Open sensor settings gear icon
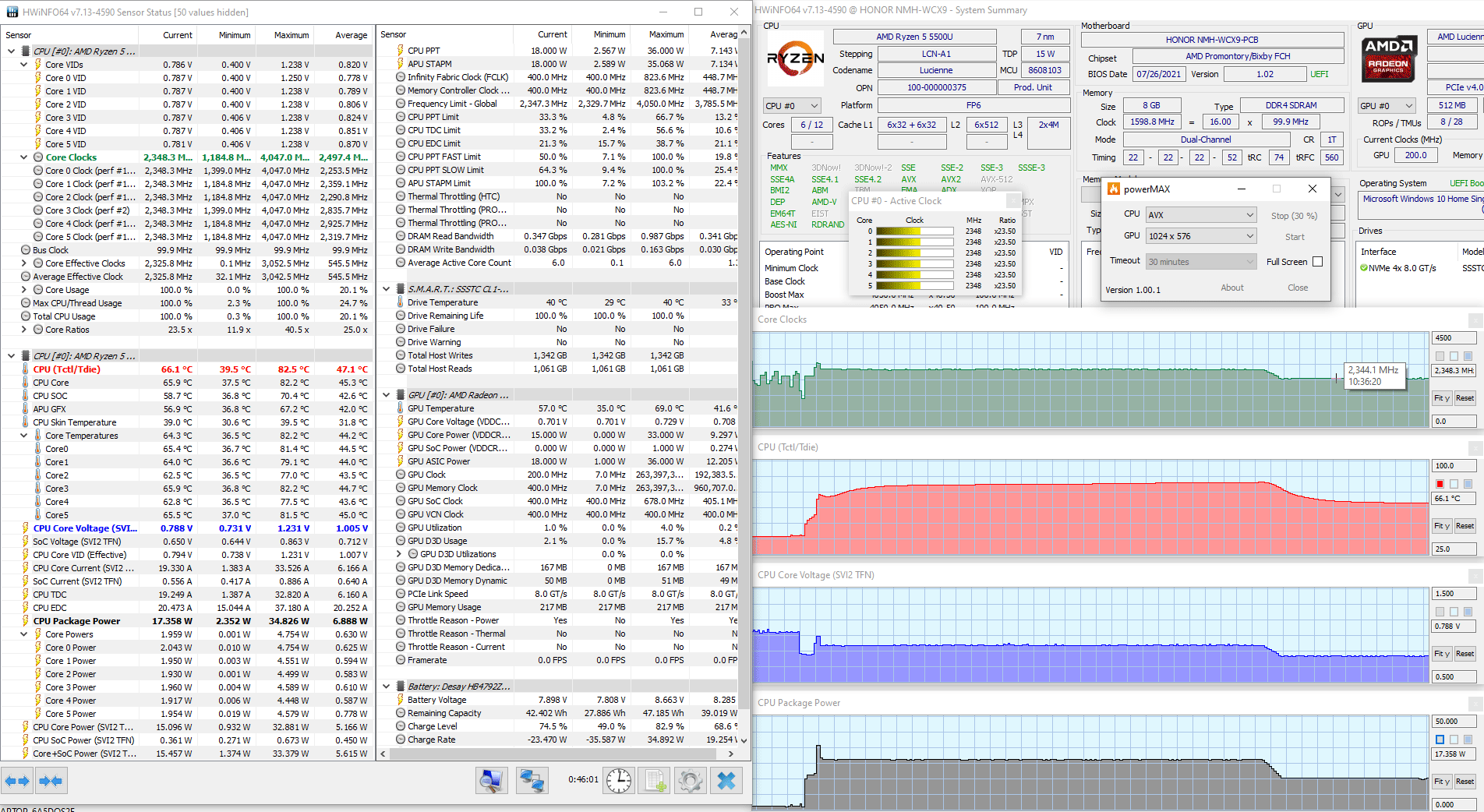The height and width of the screenshot is (812, 1484). click(691, 780)
